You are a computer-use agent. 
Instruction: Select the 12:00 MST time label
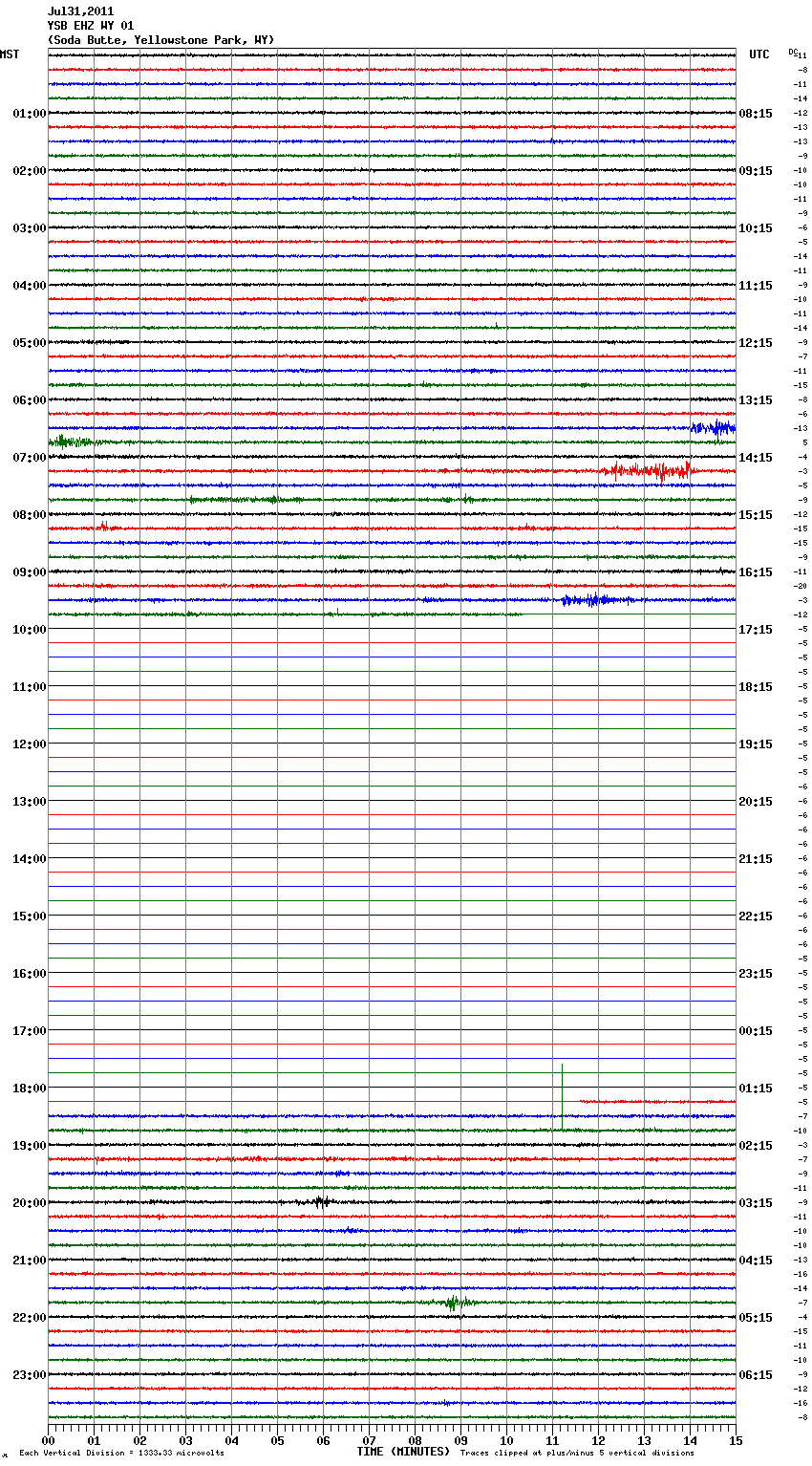click(x=30, y=744)
